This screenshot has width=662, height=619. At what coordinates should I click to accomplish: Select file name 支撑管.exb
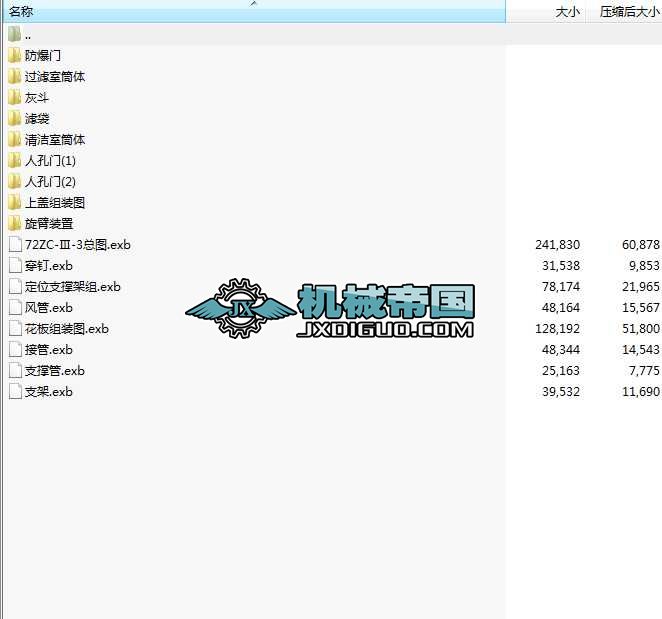55,371
